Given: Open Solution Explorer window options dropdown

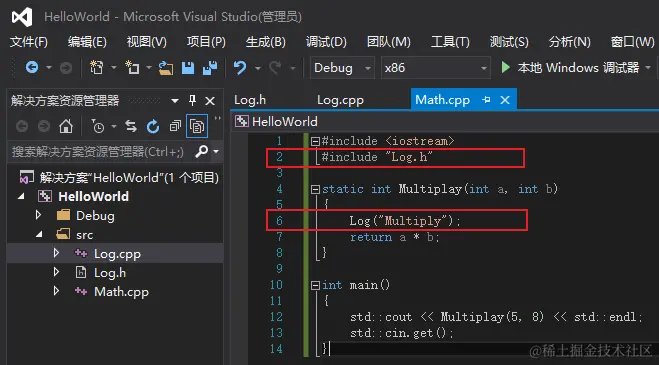Looking at the screenshot, I should coord(175,101).
